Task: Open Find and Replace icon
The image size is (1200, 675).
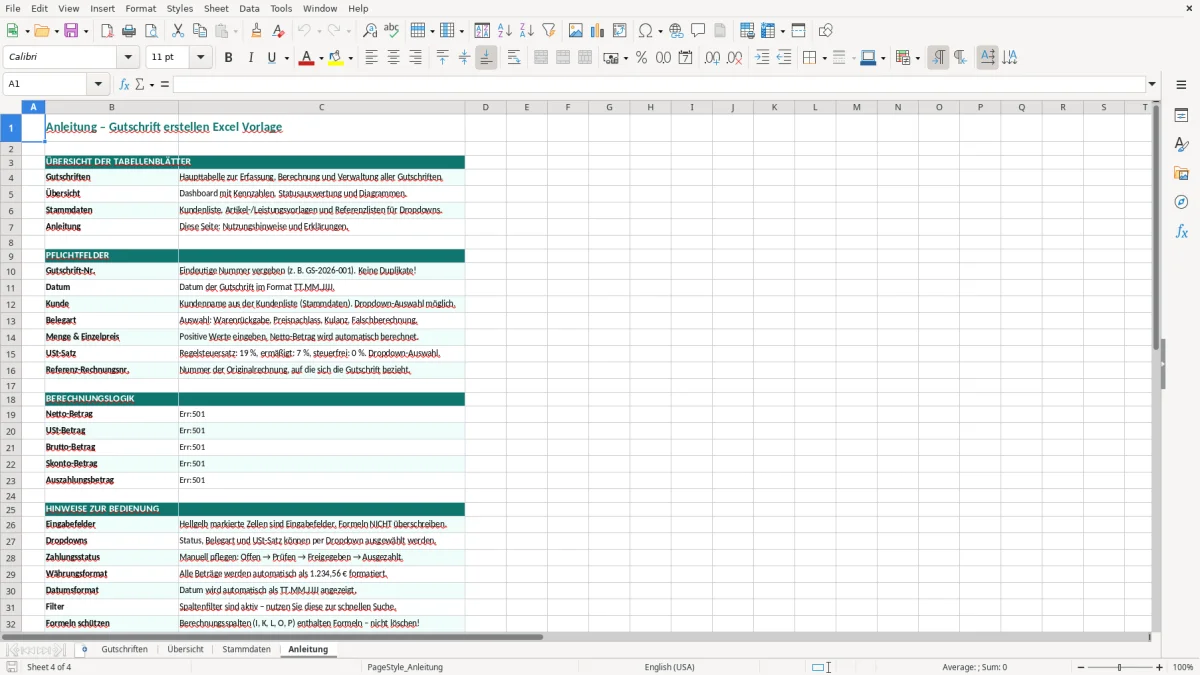Action: tap(370, 31)
